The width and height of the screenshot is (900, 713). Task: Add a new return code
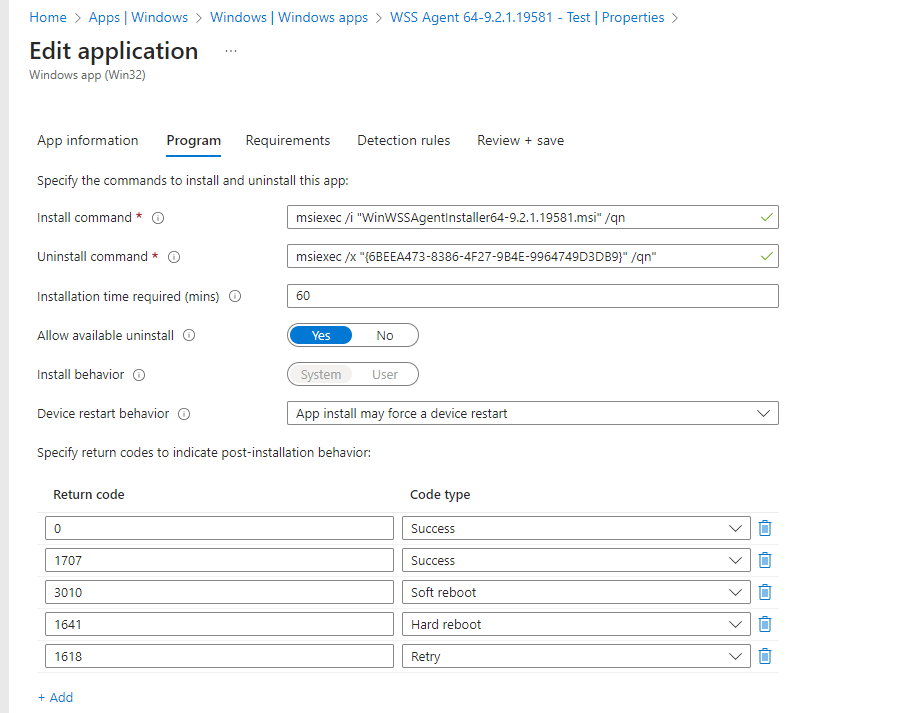tap(55, 697)
